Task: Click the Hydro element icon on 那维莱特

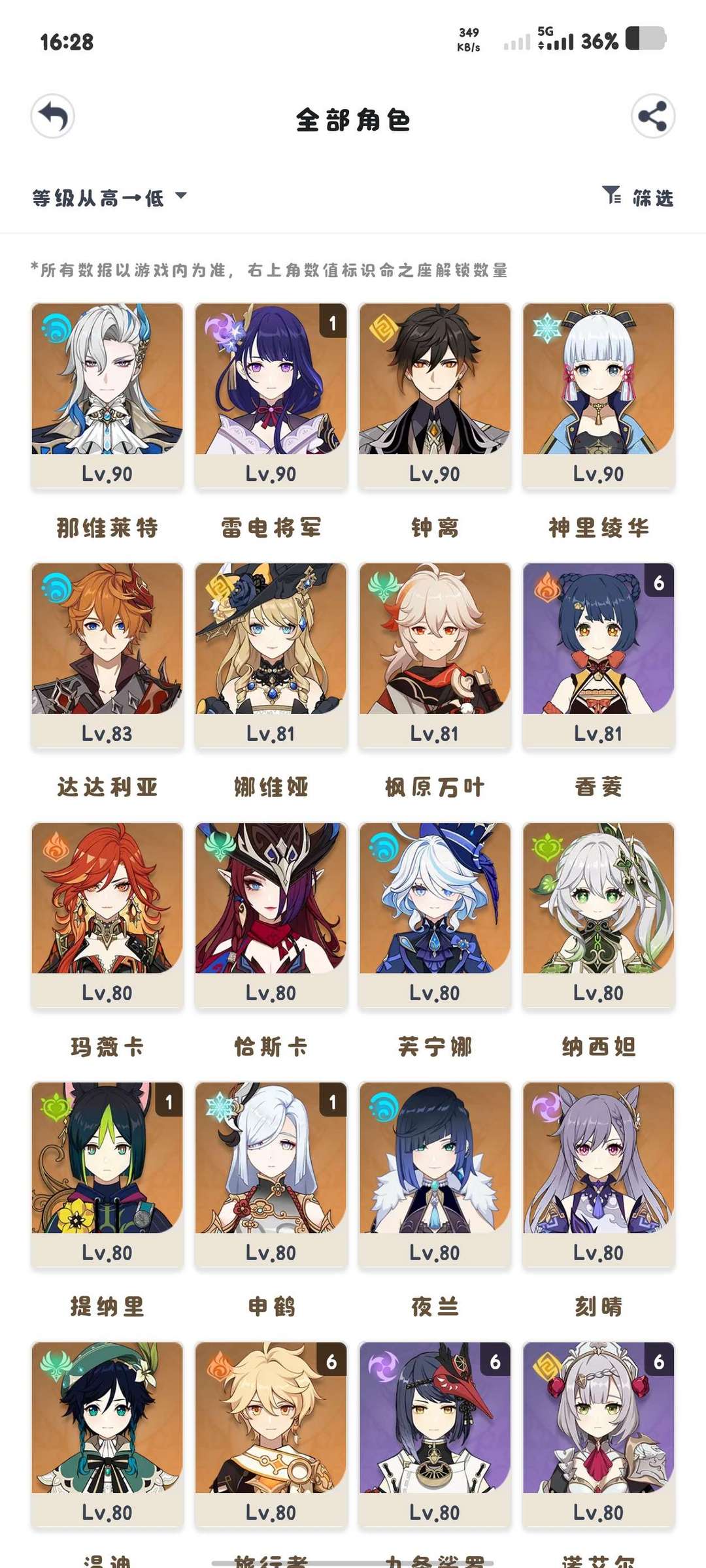Action: point(56,327)
